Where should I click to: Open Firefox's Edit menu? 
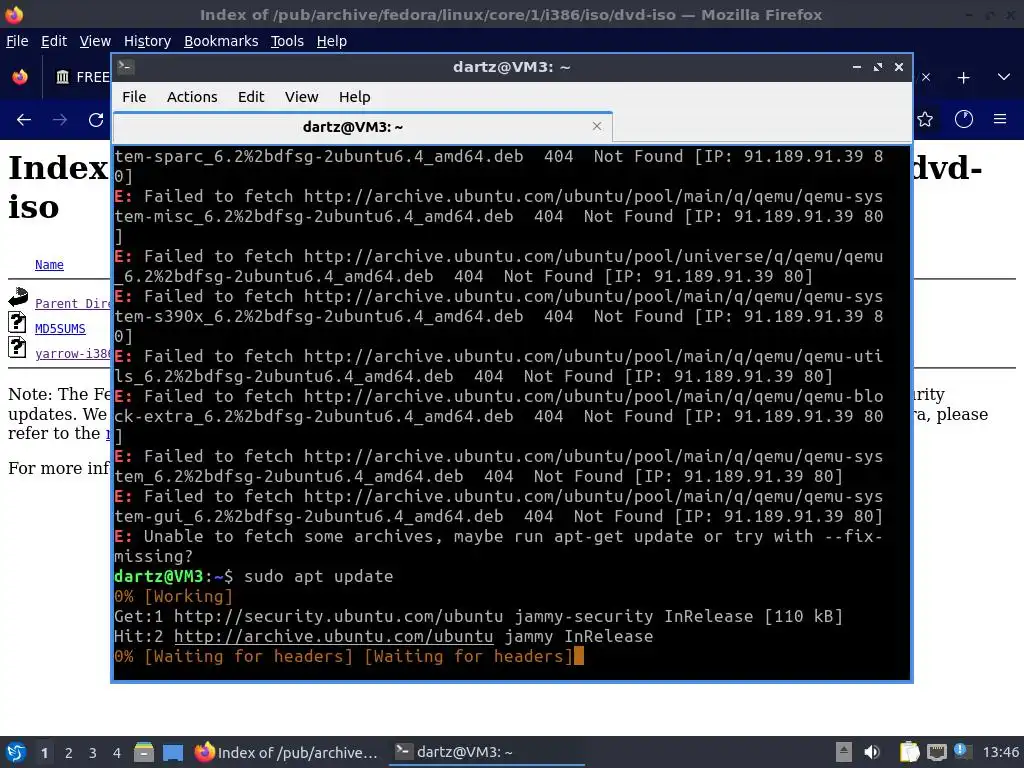point(54,41)
